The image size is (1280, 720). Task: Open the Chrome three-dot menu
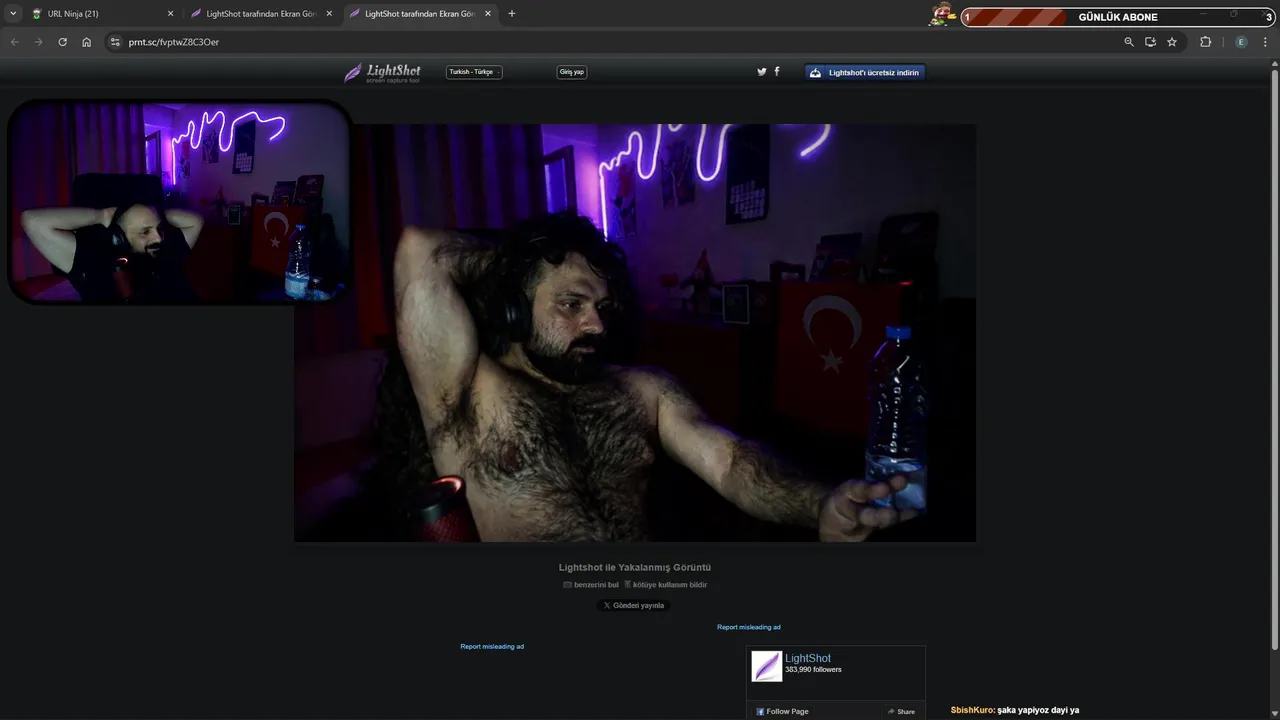pos(1266,42)
